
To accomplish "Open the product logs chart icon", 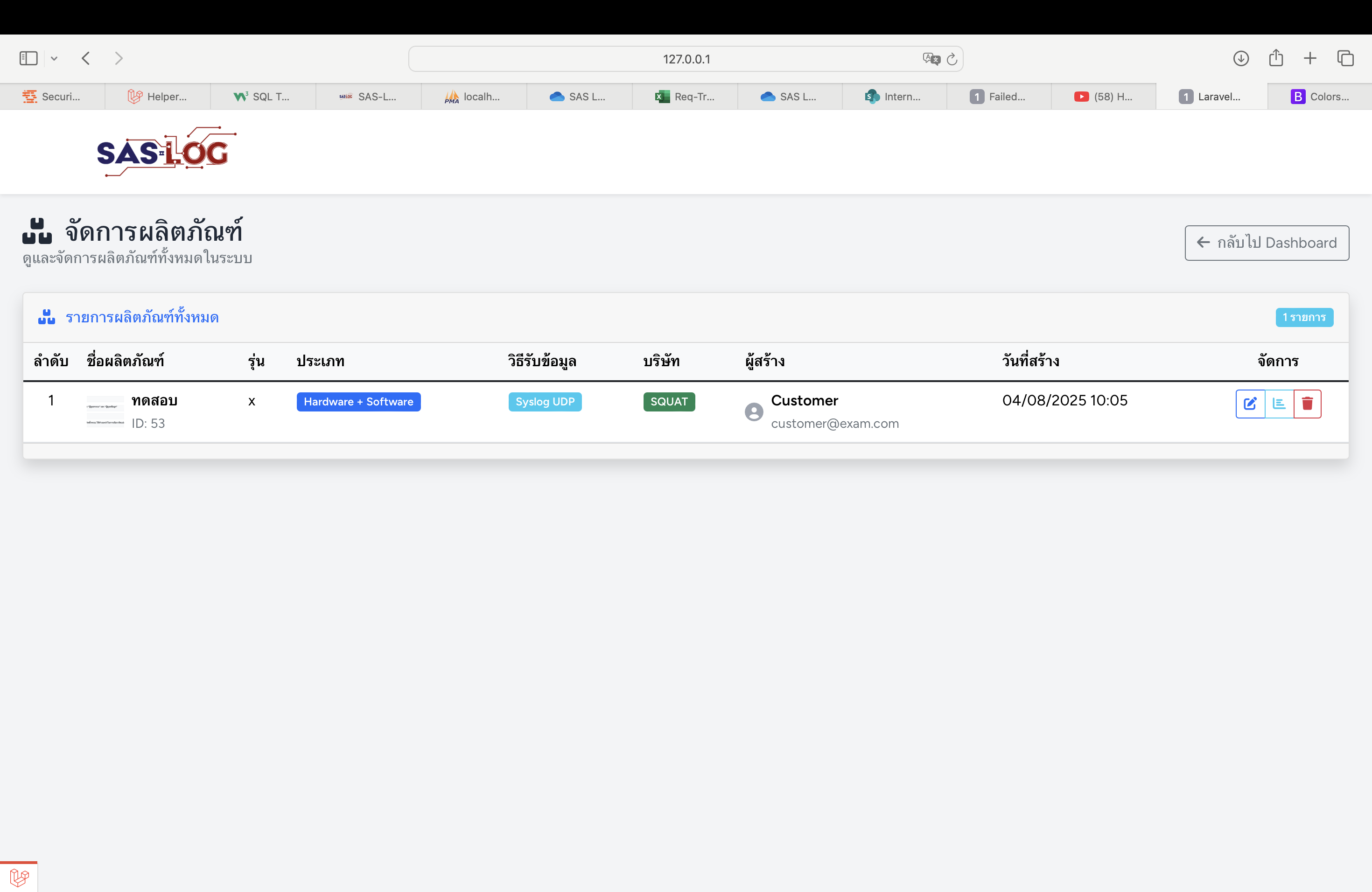I will click(x=1279, y=404).
